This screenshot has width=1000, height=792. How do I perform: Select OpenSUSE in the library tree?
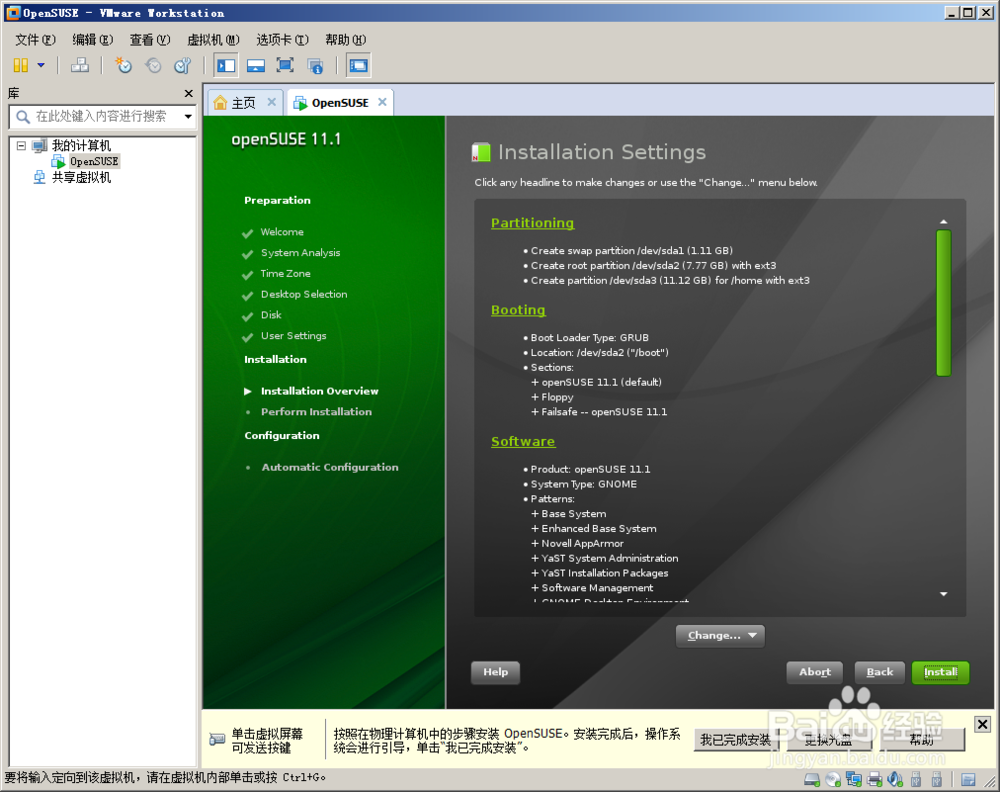pyautogui.click(x=94, y=161)
